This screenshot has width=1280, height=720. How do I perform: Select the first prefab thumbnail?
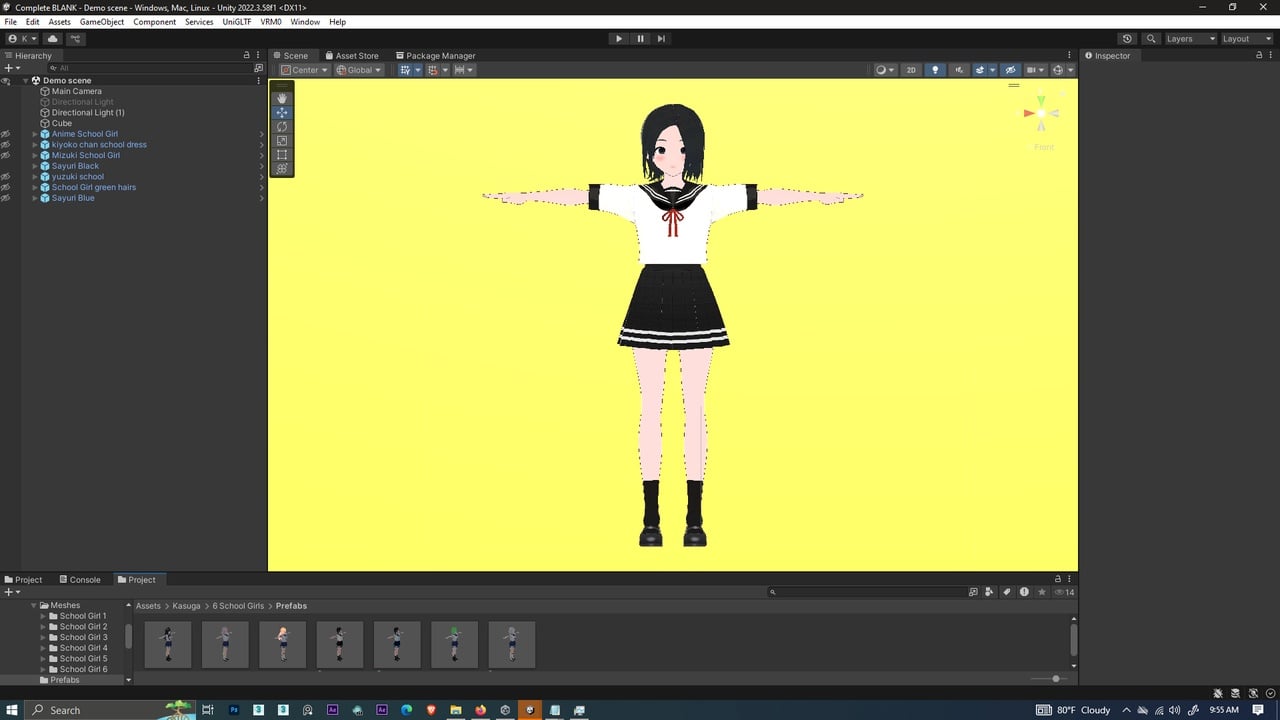pyautogui.click(x=168, y=644)
